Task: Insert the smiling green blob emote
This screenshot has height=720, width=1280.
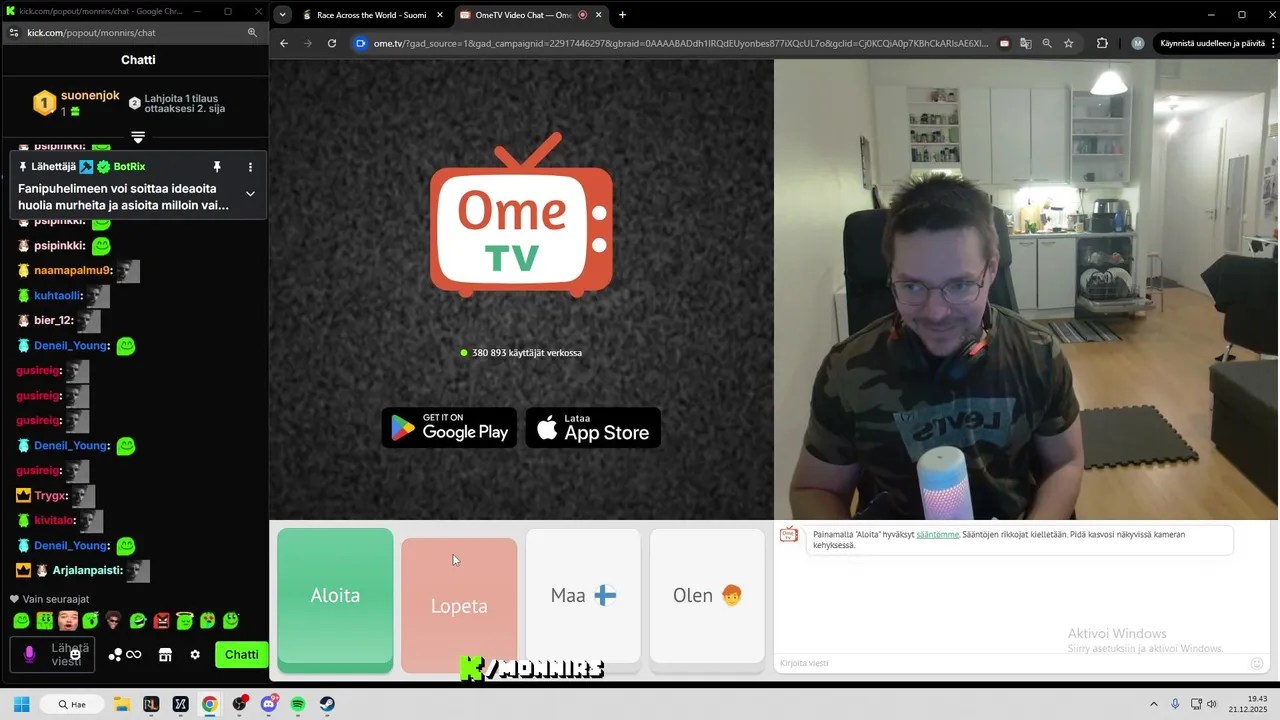Action: click(x=21, y=621)
